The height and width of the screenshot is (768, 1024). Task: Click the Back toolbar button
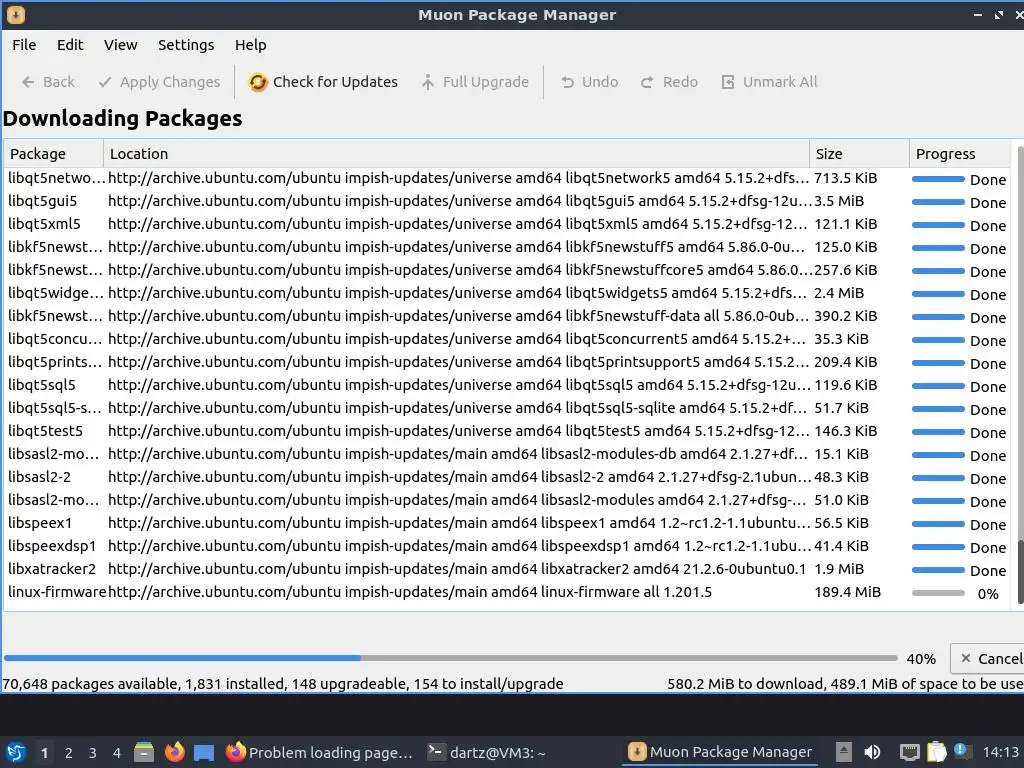[48, 82]
